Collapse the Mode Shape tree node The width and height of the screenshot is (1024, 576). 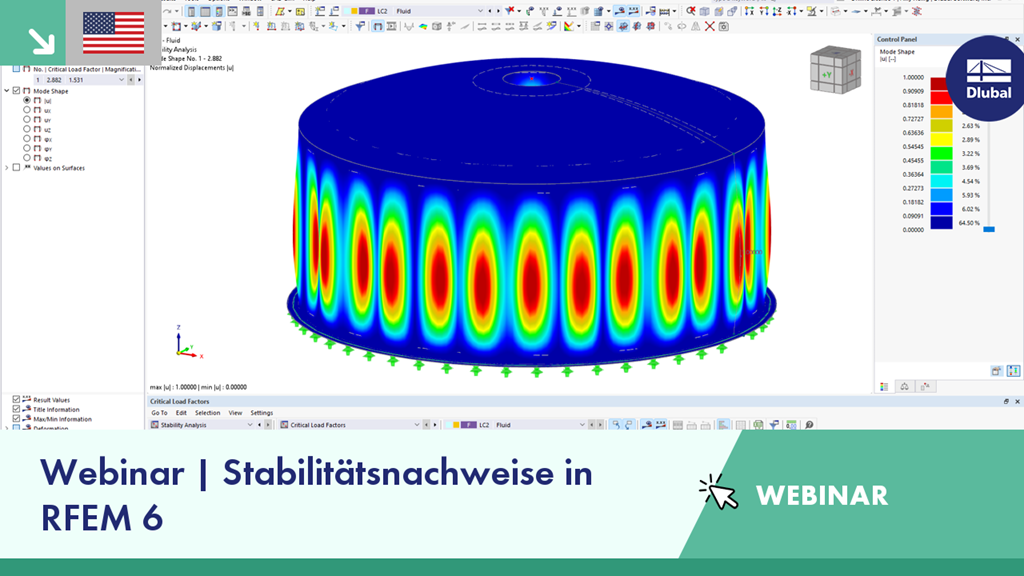[7, 91]
